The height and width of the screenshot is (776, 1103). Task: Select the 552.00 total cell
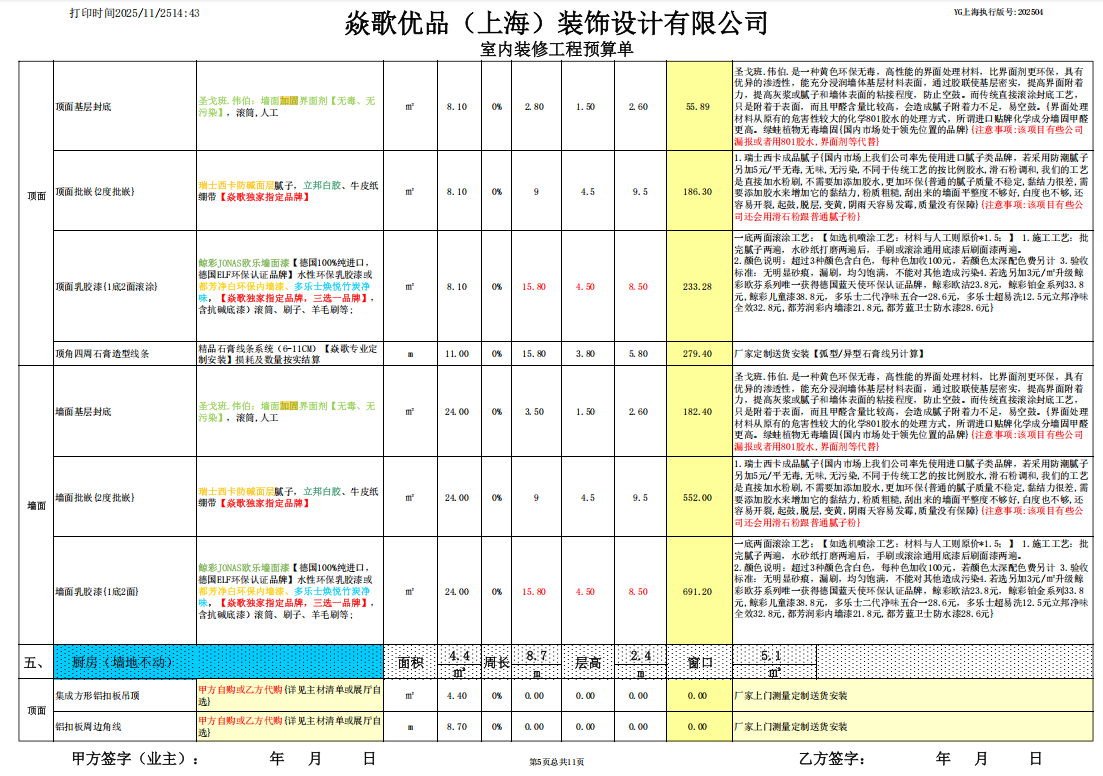[698, 497]
